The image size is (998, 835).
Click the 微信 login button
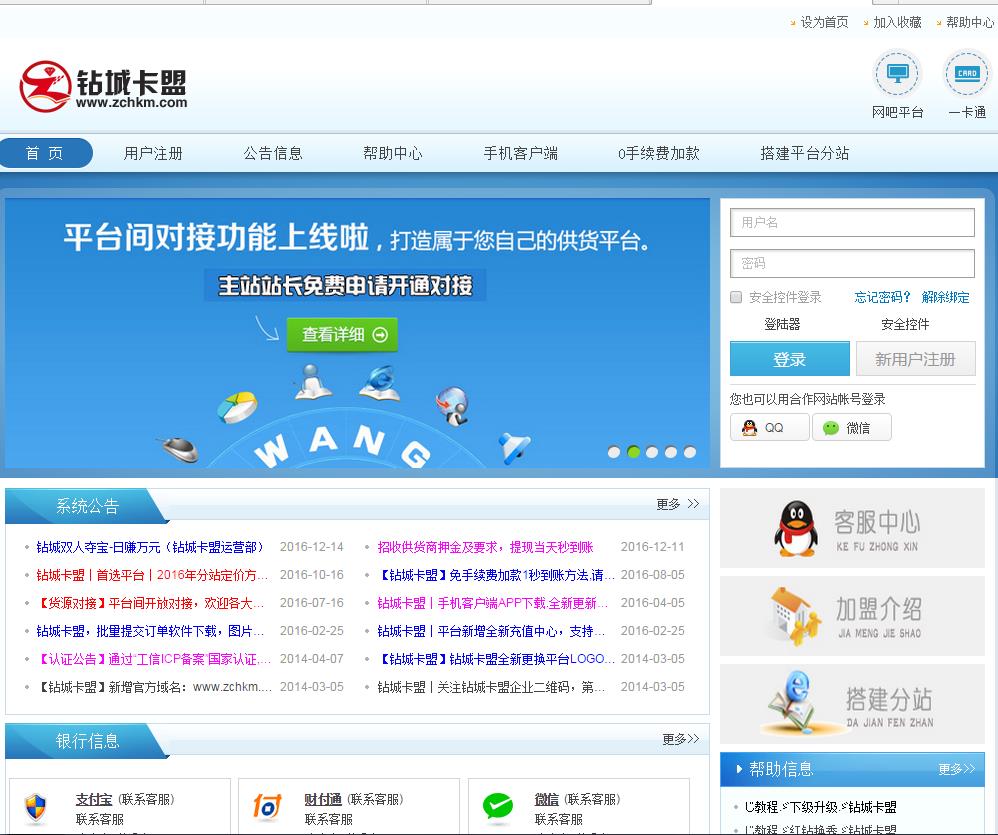[852, 428]
